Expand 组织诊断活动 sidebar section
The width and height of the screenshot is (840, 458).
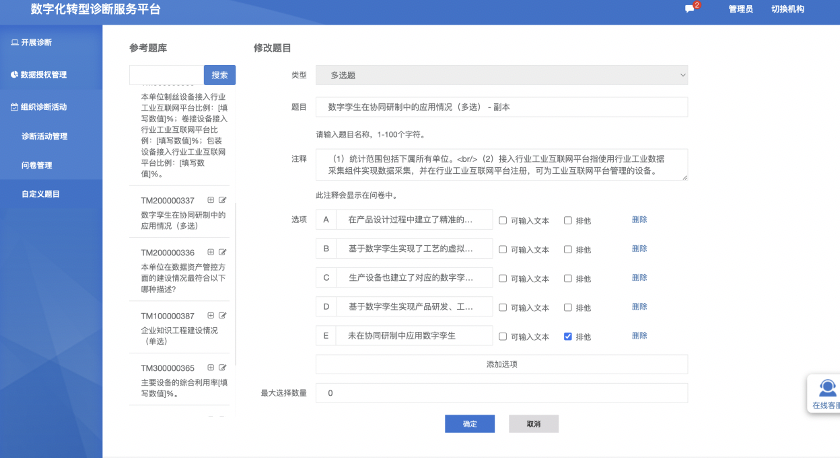coord(39,107)
